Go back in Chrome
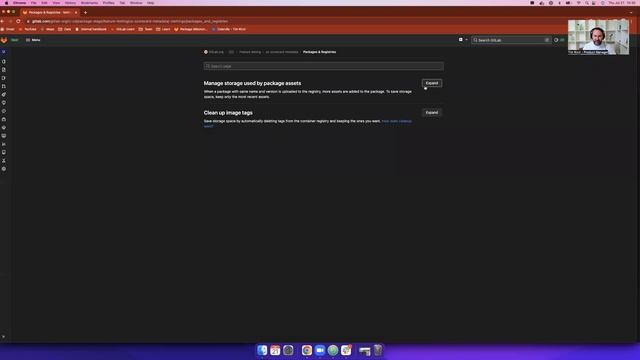Screen dimensions: 640x360 pos(2,21)
